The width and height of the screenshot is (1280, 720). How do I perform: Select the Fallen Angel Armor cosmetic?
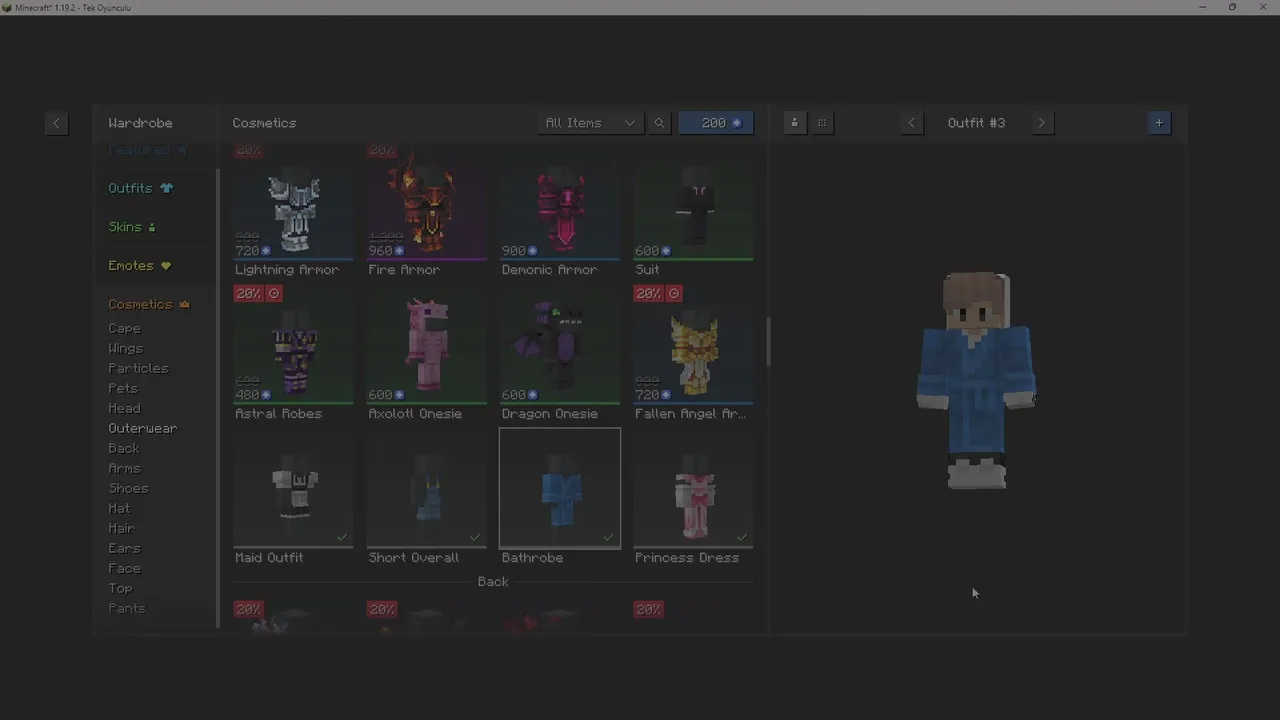tap(693, 354)
